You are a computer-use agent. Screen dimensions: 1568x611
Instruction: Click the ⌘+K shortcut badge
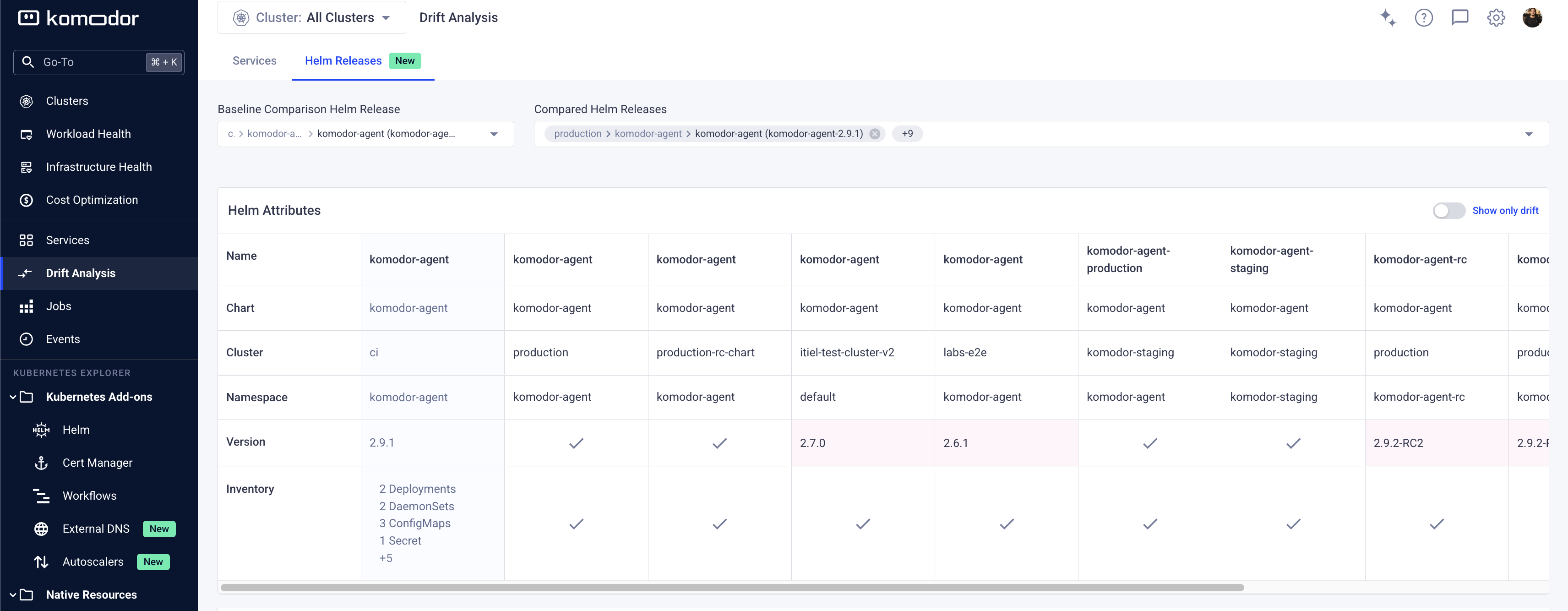click(164, 62)
